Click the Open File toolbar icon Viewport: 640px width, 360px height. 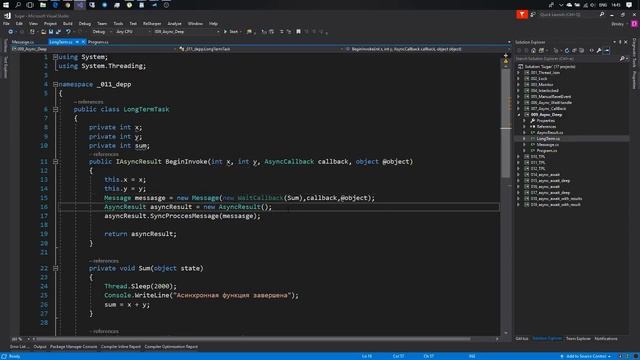tap(43, 31)
